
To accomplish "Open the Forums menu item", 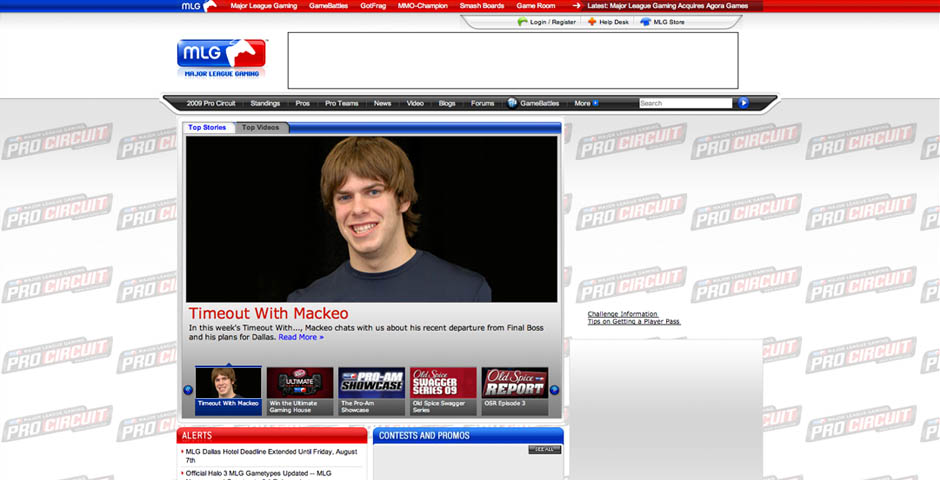I will (x=483, y=103).
